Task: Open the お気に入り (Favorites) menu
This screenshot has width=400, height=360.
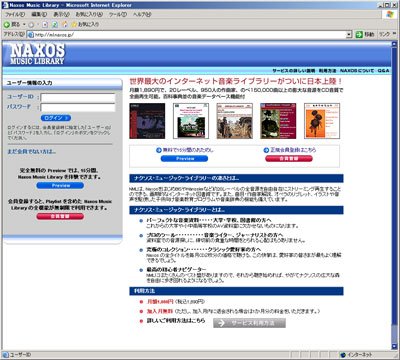Action: (89, 14)
